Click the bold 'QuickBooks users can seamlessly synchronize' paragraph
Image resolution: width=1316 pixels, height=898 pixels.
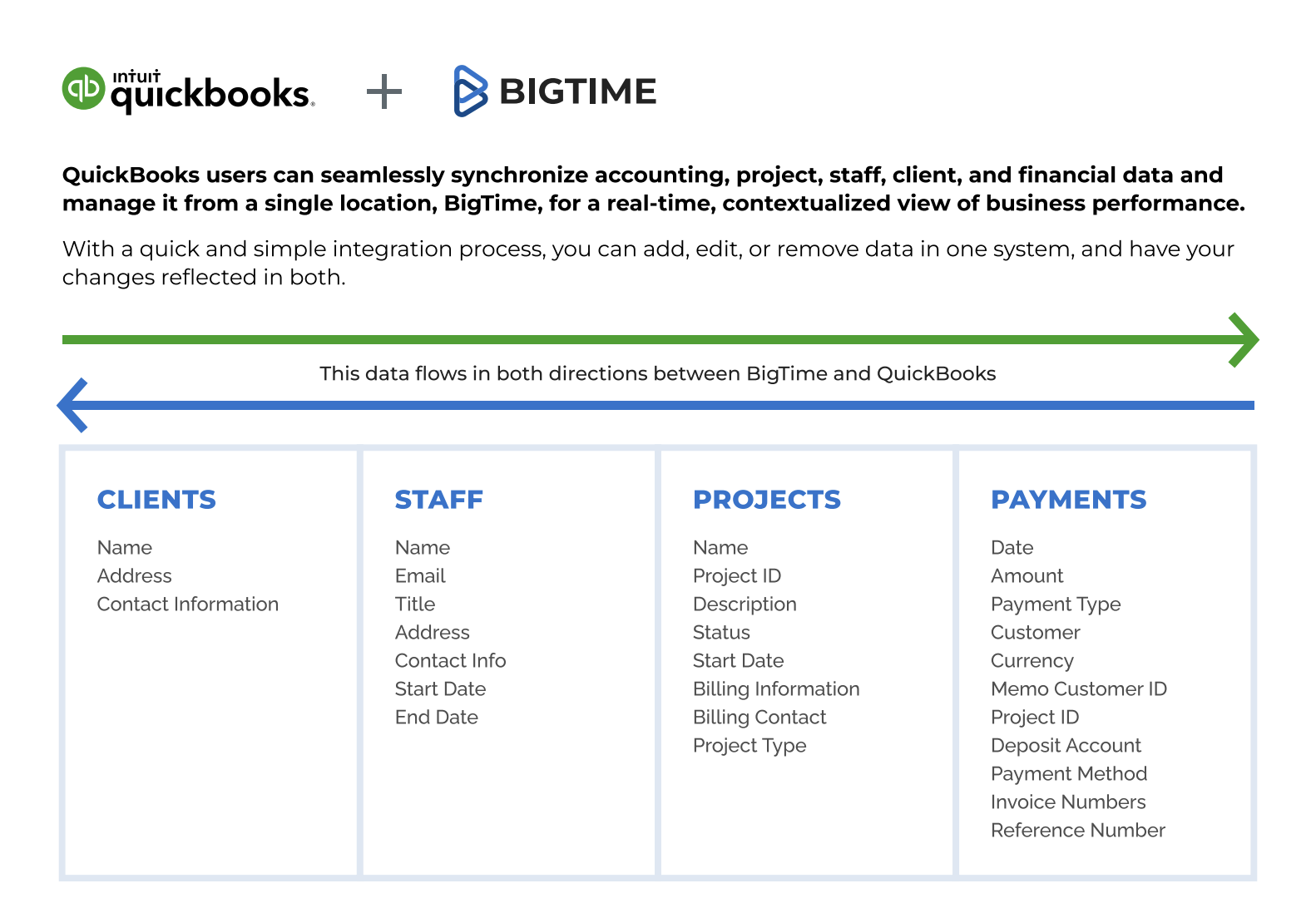[654, 190]
